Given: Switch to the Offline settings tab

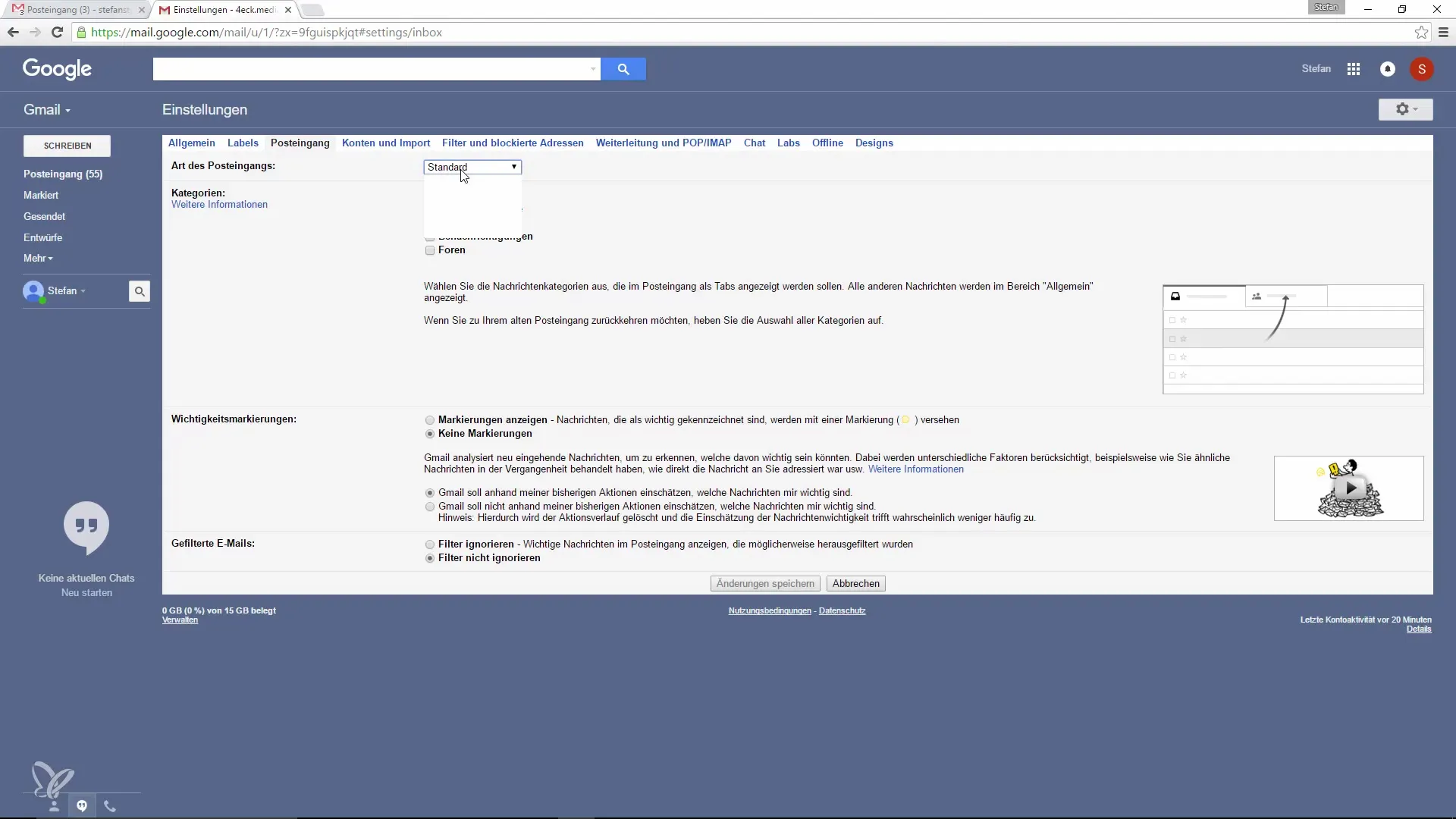Looking at the screenshot, I should pos(827,143).
